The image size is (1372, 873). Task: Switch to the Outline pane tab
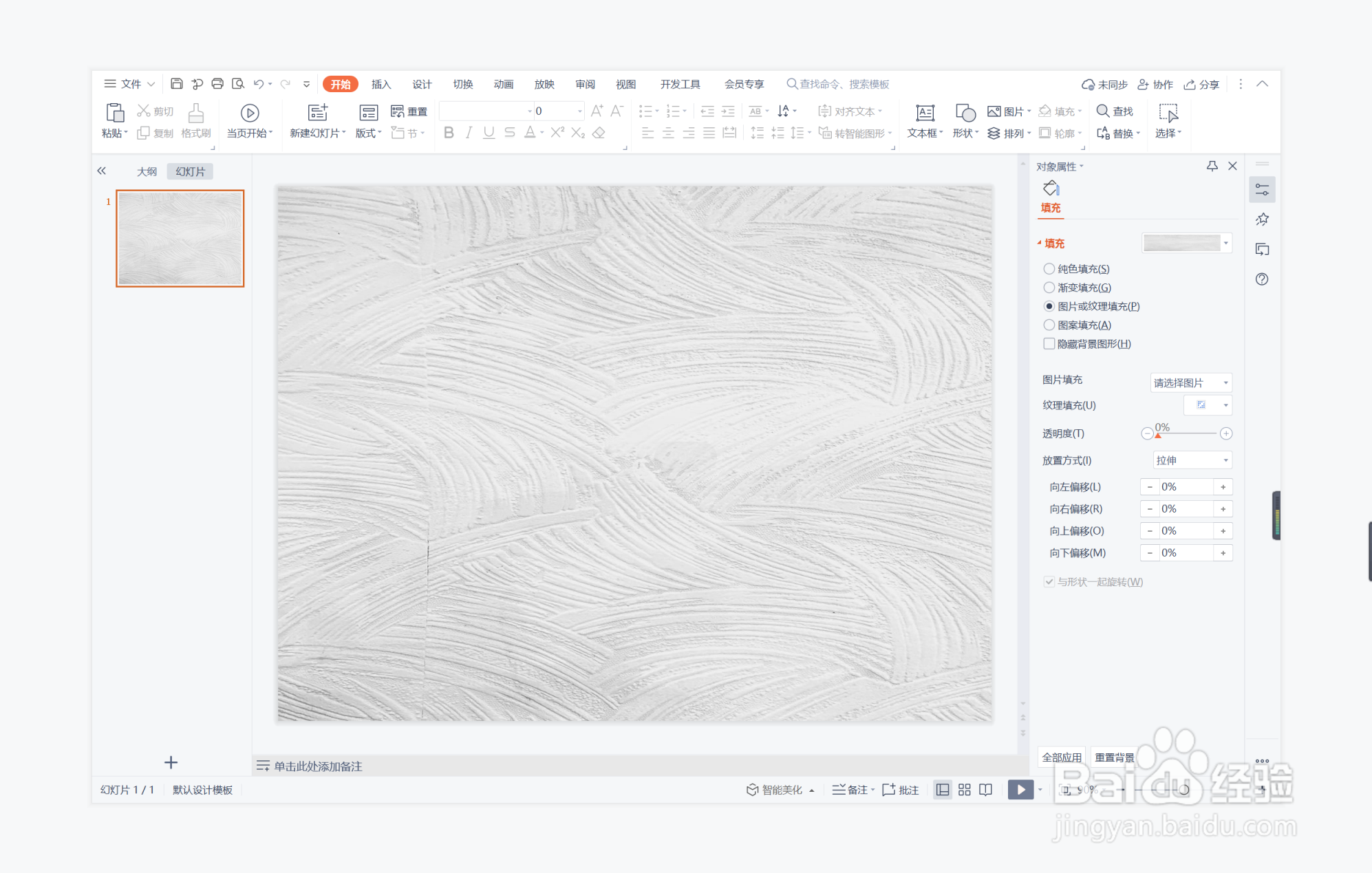point(147,171)
